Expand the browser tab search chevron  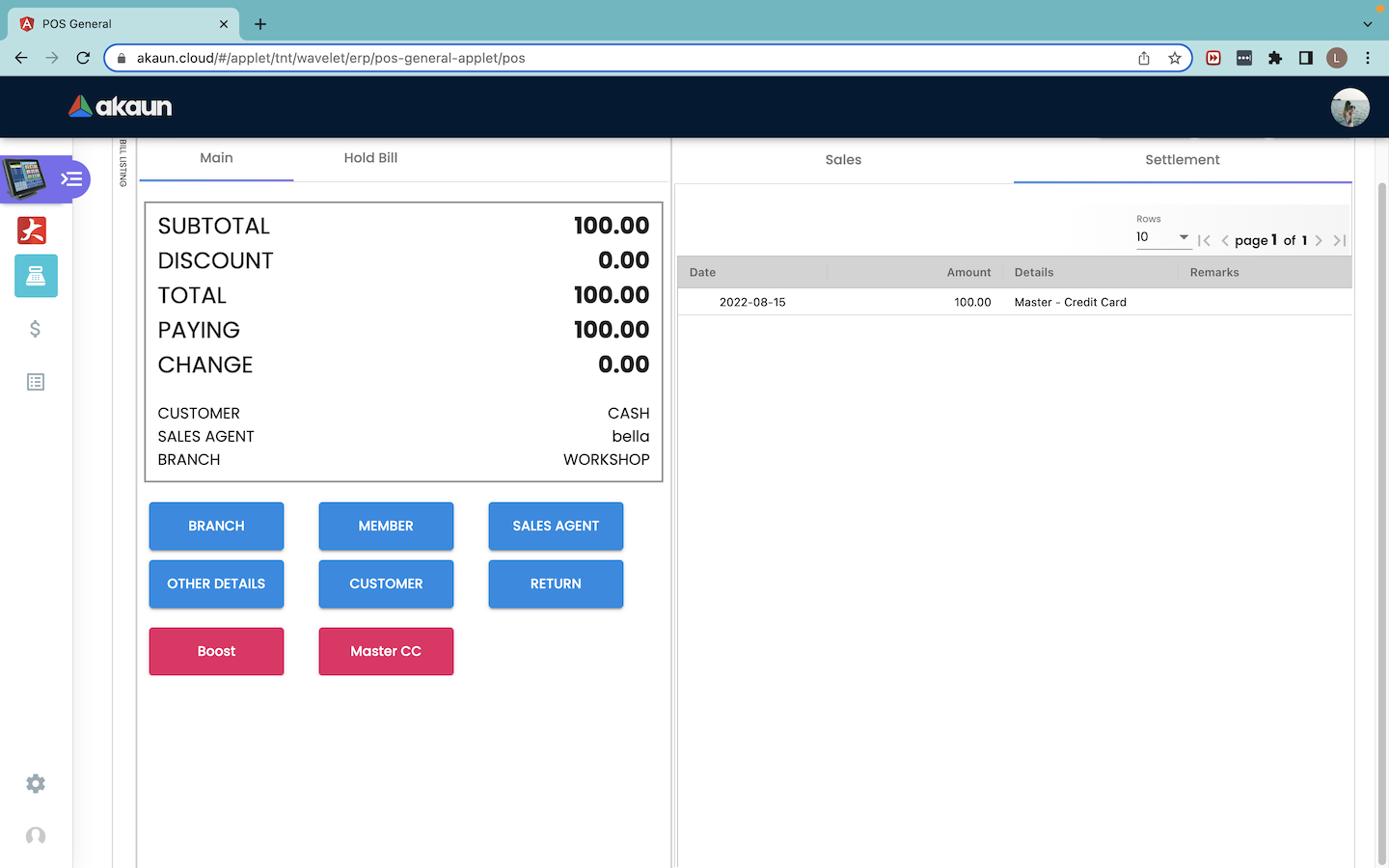[x=1368, y=24]
